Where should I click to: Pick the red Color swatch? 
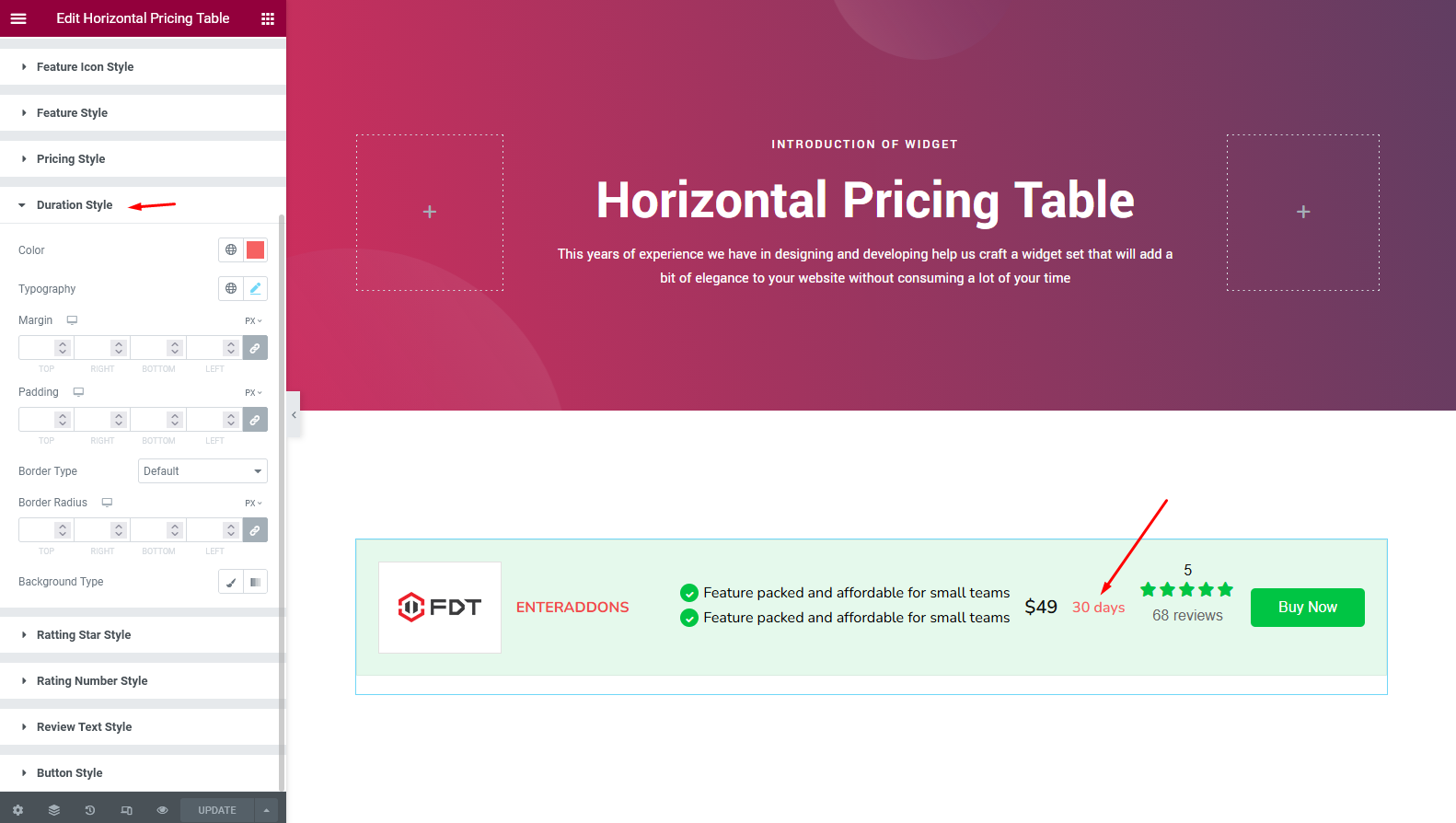click(x=255, y=249)
